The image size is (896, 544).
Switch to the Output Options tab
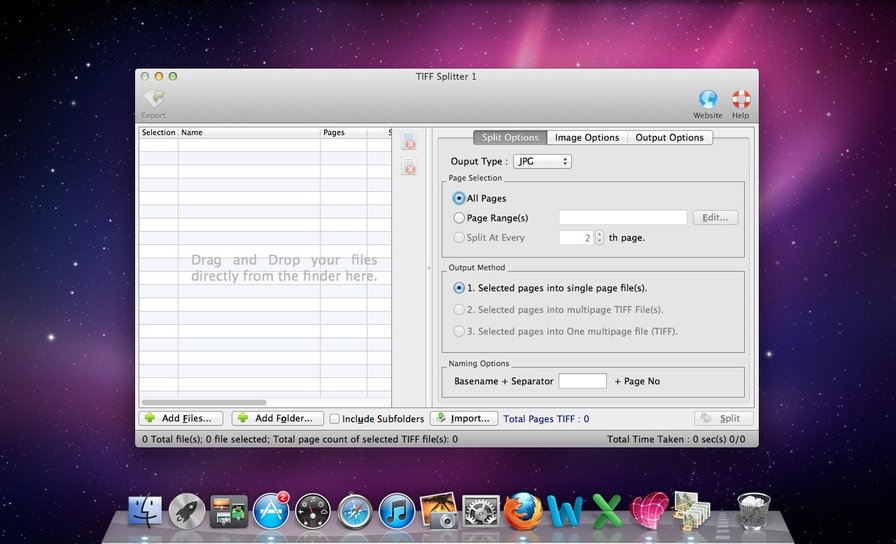click(x=669, y=138)
